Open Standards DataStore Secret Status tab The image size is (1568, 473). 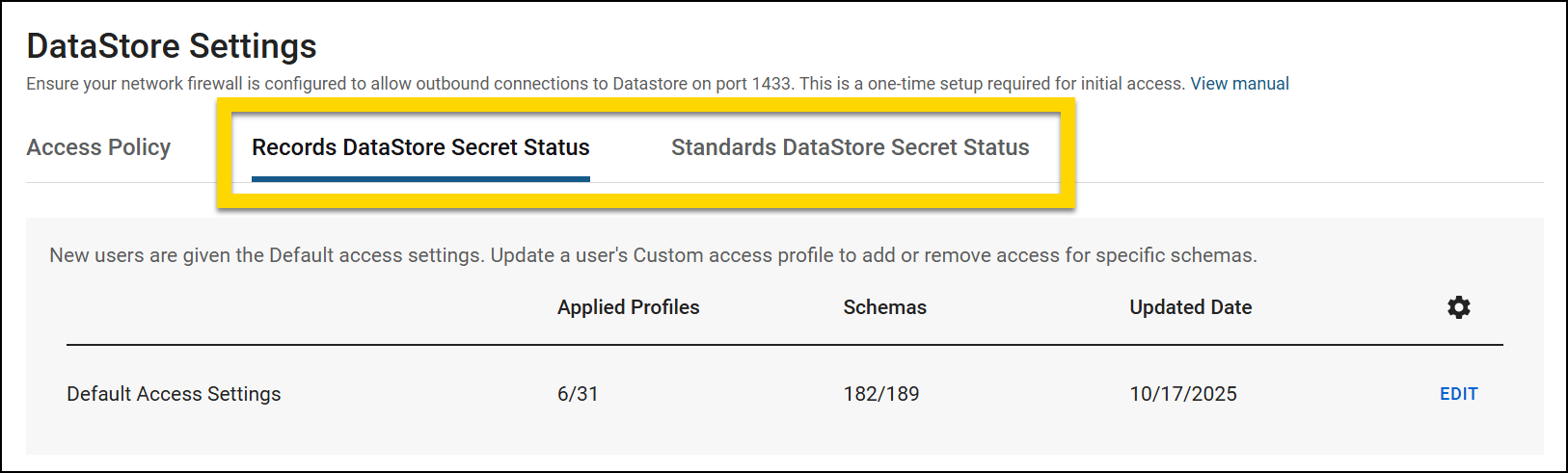click(850, 147)
